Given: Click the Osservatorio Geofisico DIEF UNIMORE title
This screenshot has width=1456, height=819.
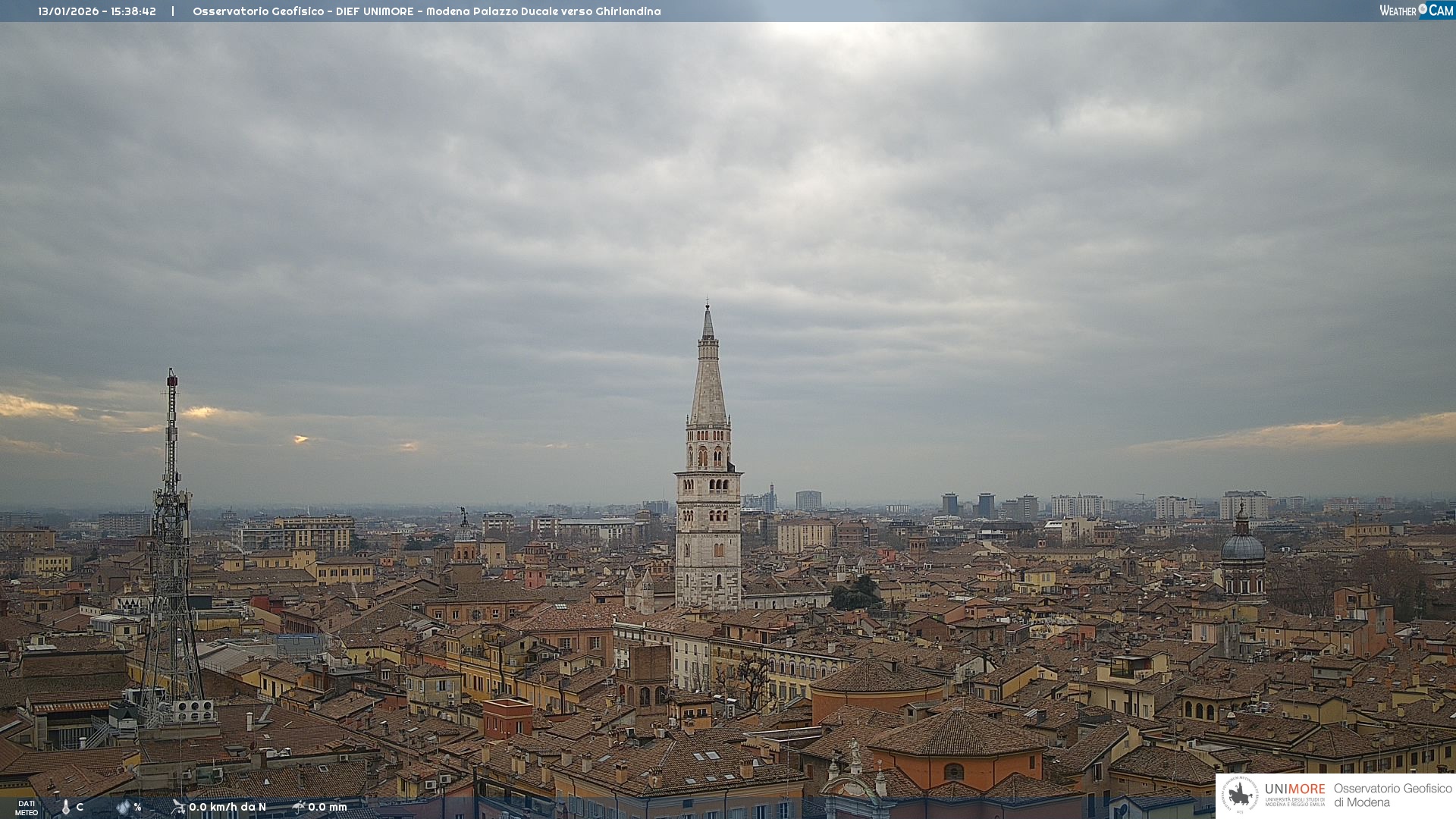Looking at the screenshot, I should [426, 11].
